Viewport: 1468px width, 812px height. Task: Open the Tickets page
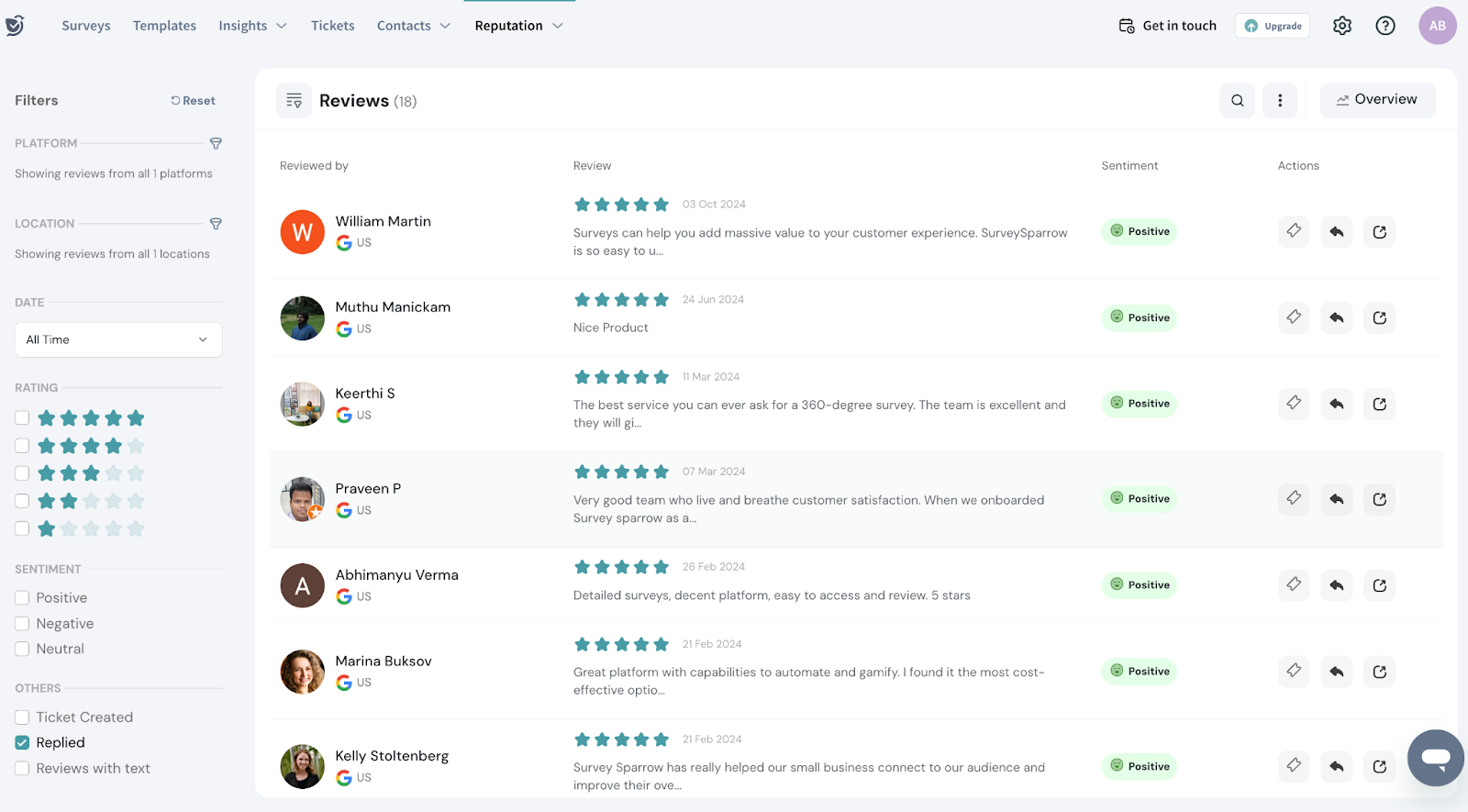click(332, 26)
